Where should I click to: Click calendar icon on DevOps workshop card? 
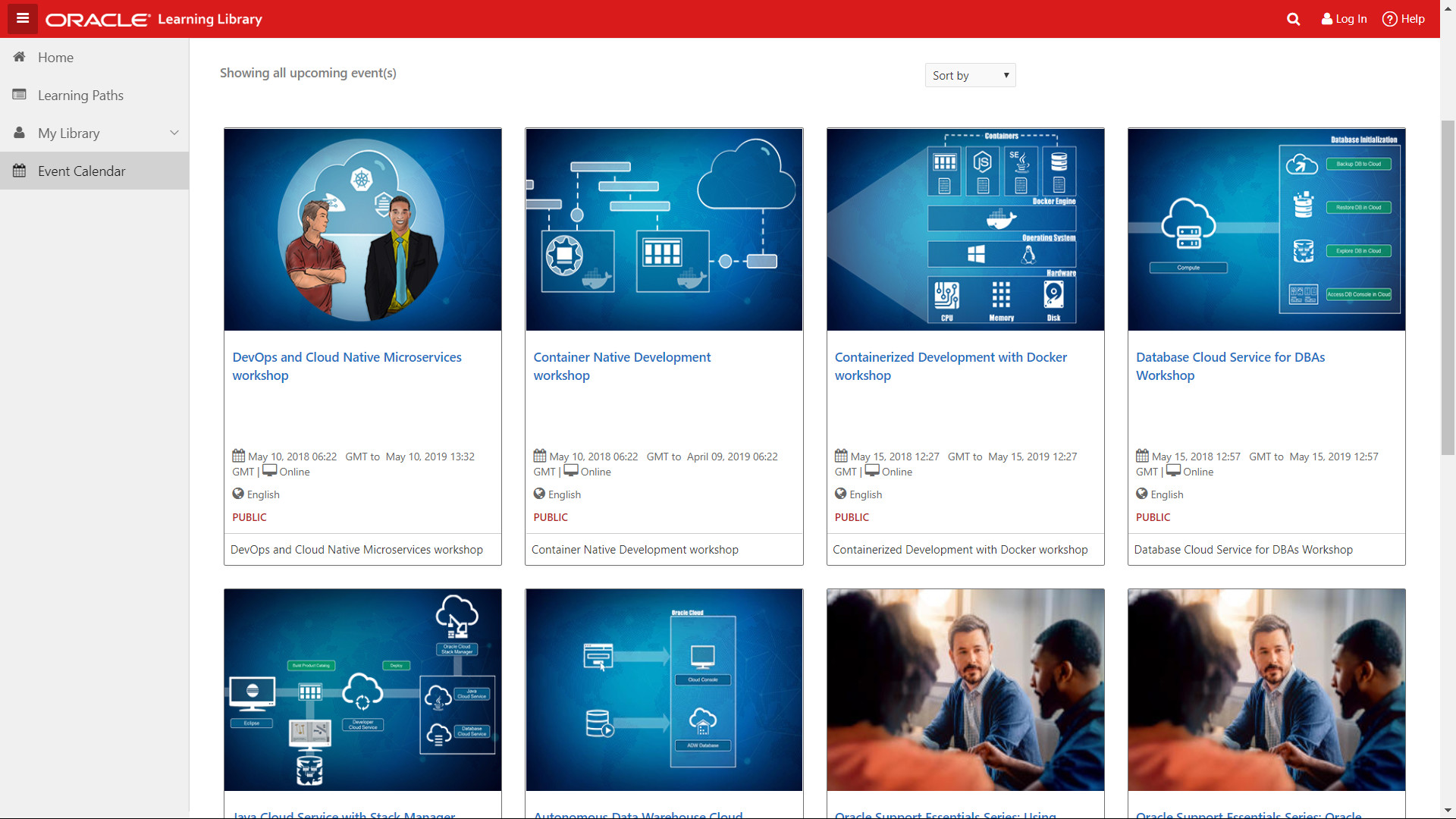coord(238,456)
